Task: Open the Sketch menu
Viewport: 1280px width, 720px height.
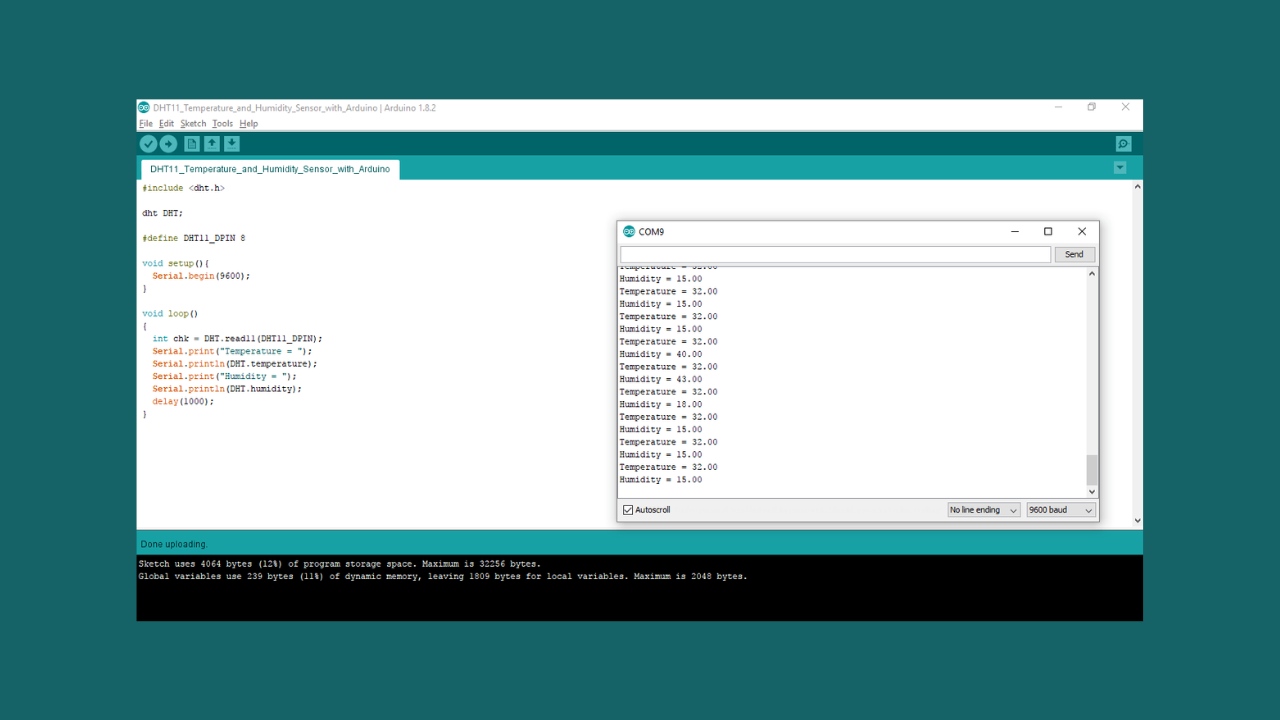Action: pyautogui.click(x=193, y=124)
